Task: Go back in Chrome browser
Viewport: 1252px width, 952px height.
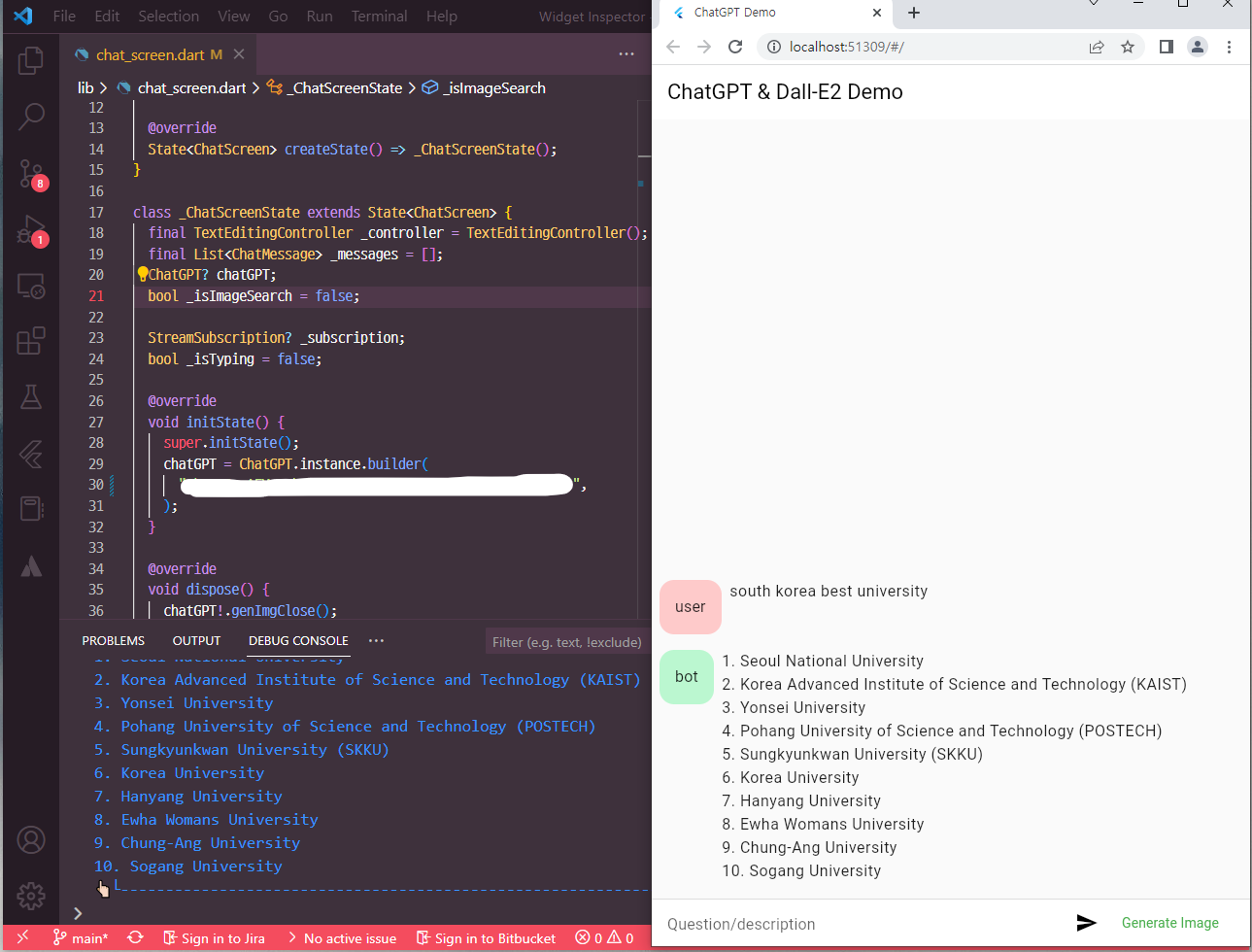Action: click(x=673, y=47)
